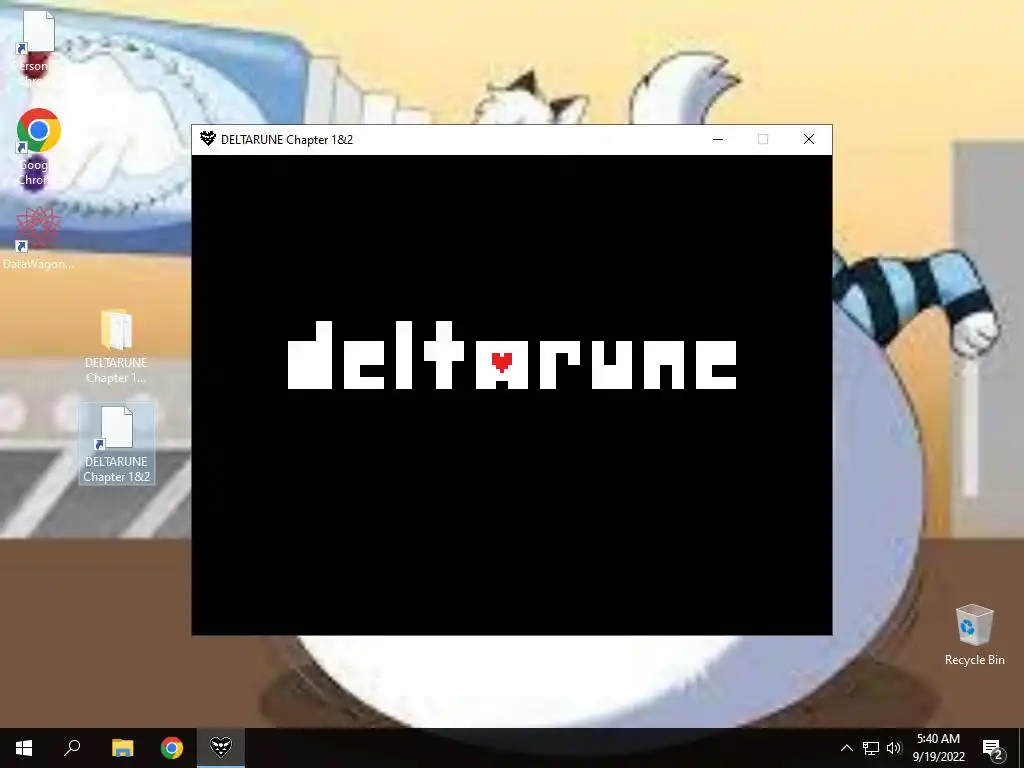Click DELTARUNE window title bar icon

click(208, 139)
